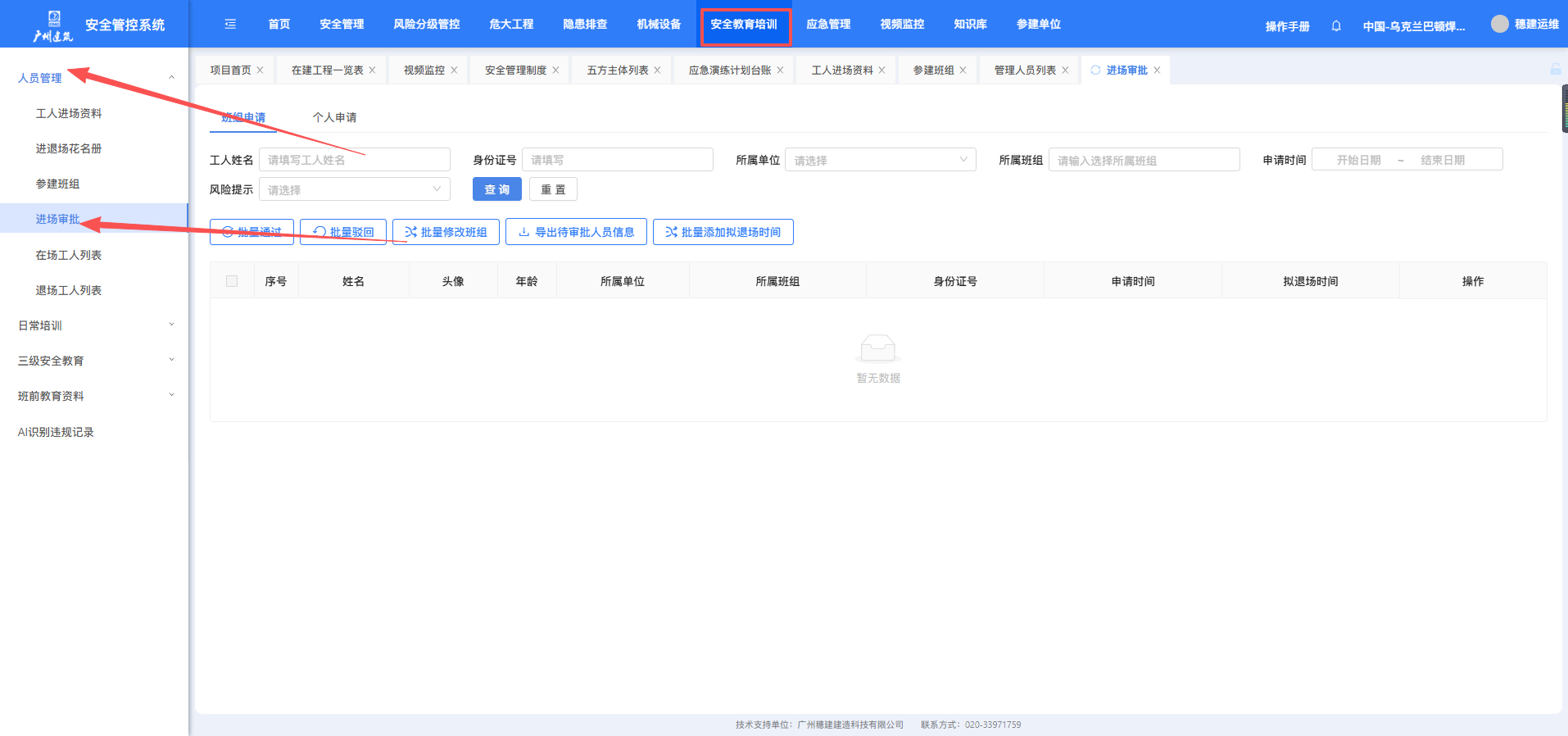This screenshot has height=736, width=1568.
Task: Open the 开始日期 date picker field
Action: (1358, 160)
